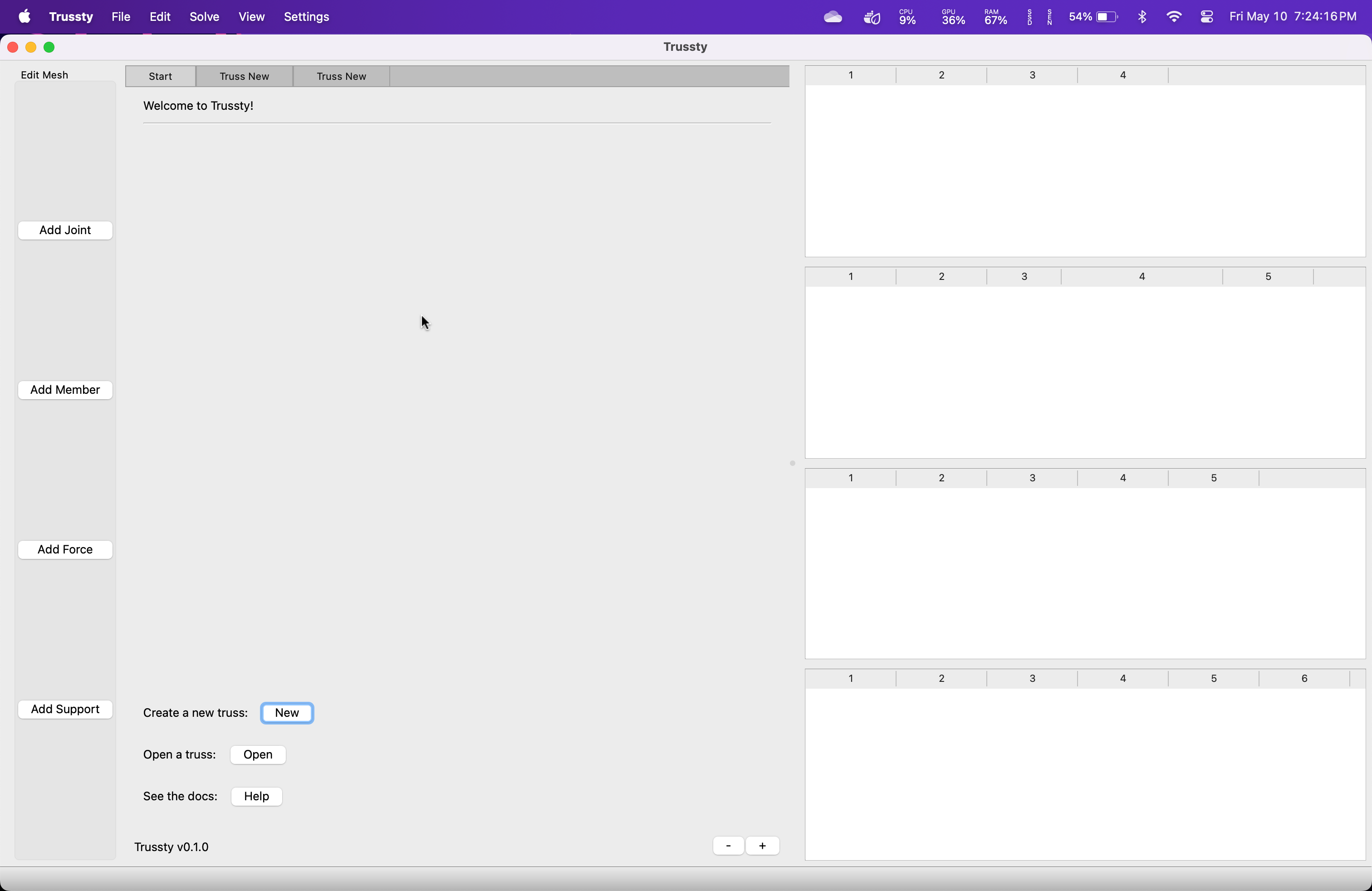
Task: Click the 'Trussty v0.1.0' version text
Action: (x=171, y=847)
